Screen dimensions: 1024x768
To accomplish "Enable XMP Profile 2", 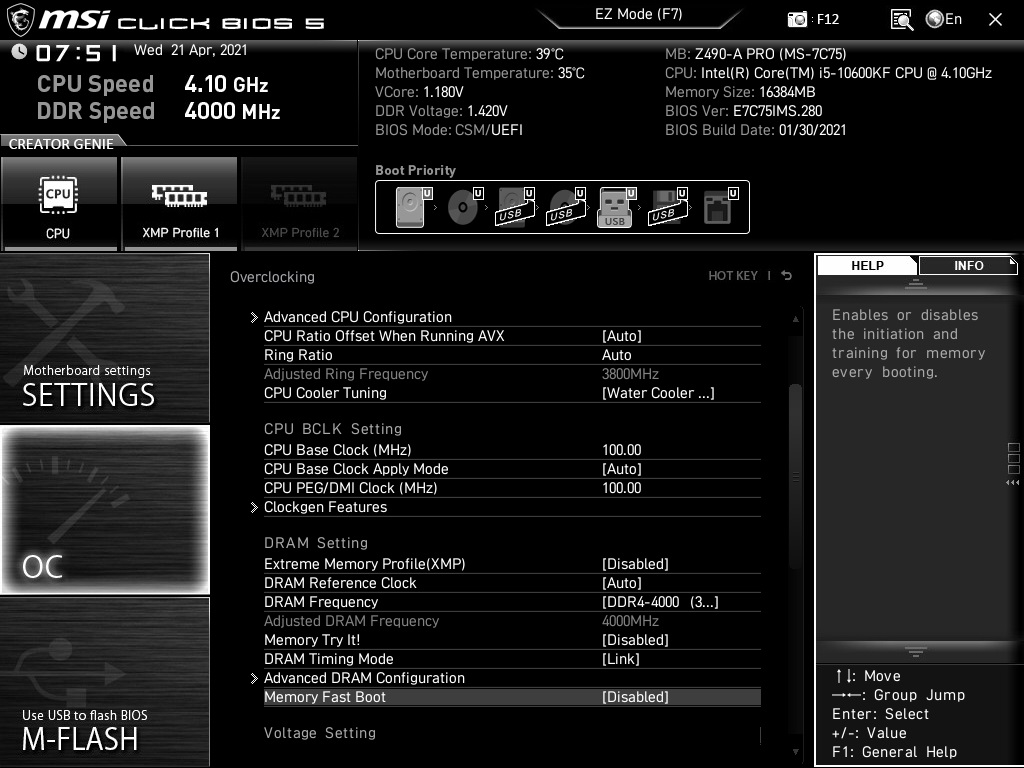I will (x=300, y=204).
